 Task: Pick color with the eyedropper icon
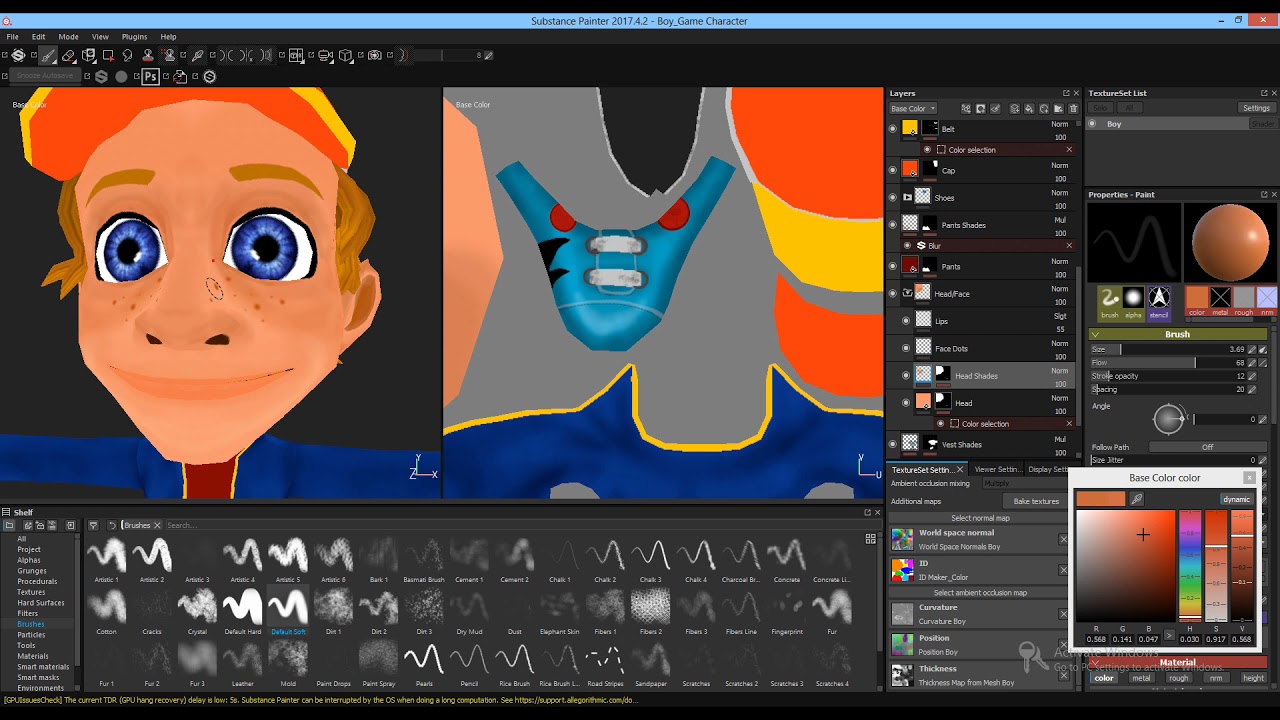[x=1137, y=499]
